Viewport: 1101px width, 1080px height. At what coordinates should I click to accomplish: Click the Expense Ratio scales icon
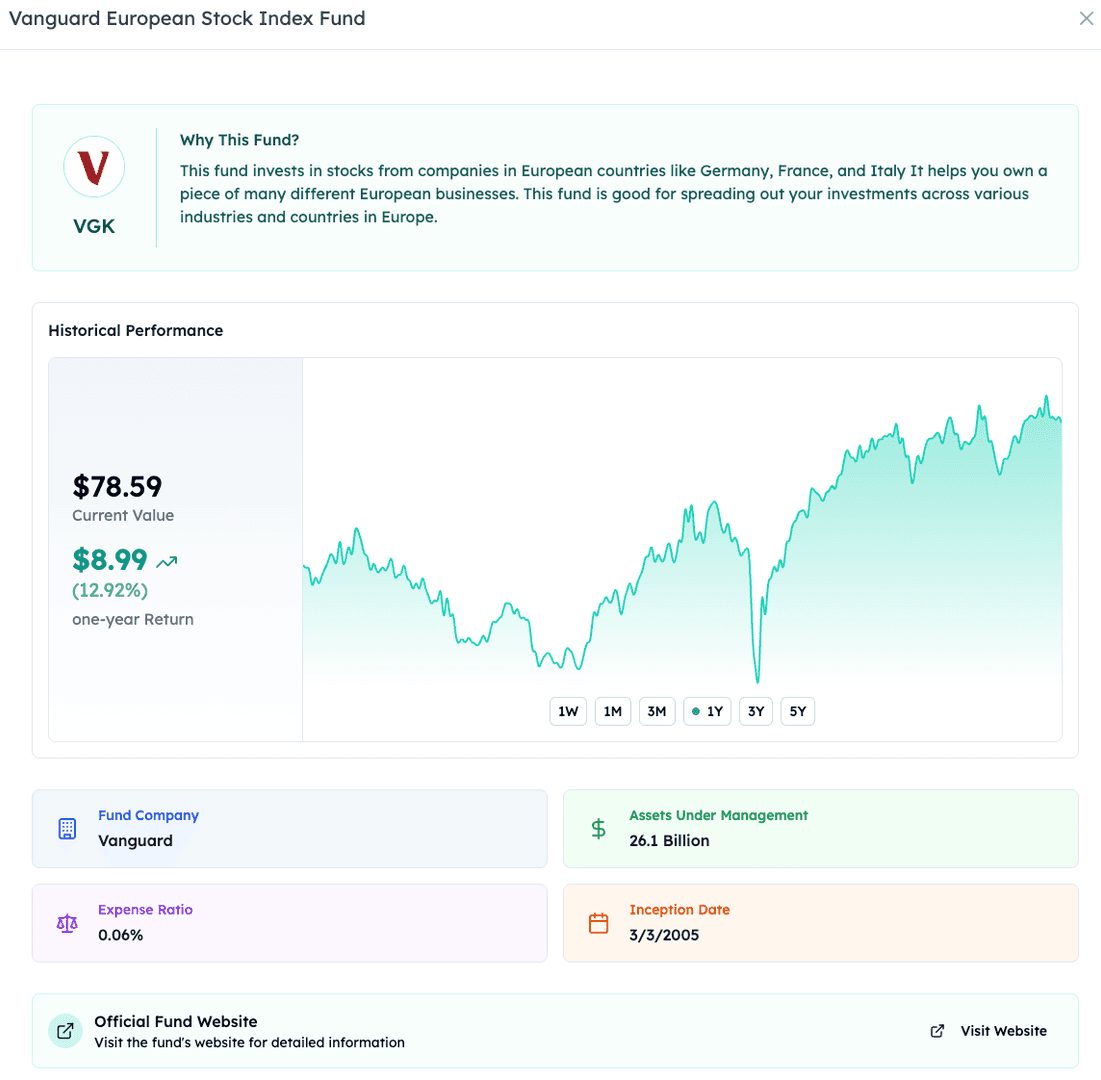pos(67,922)
